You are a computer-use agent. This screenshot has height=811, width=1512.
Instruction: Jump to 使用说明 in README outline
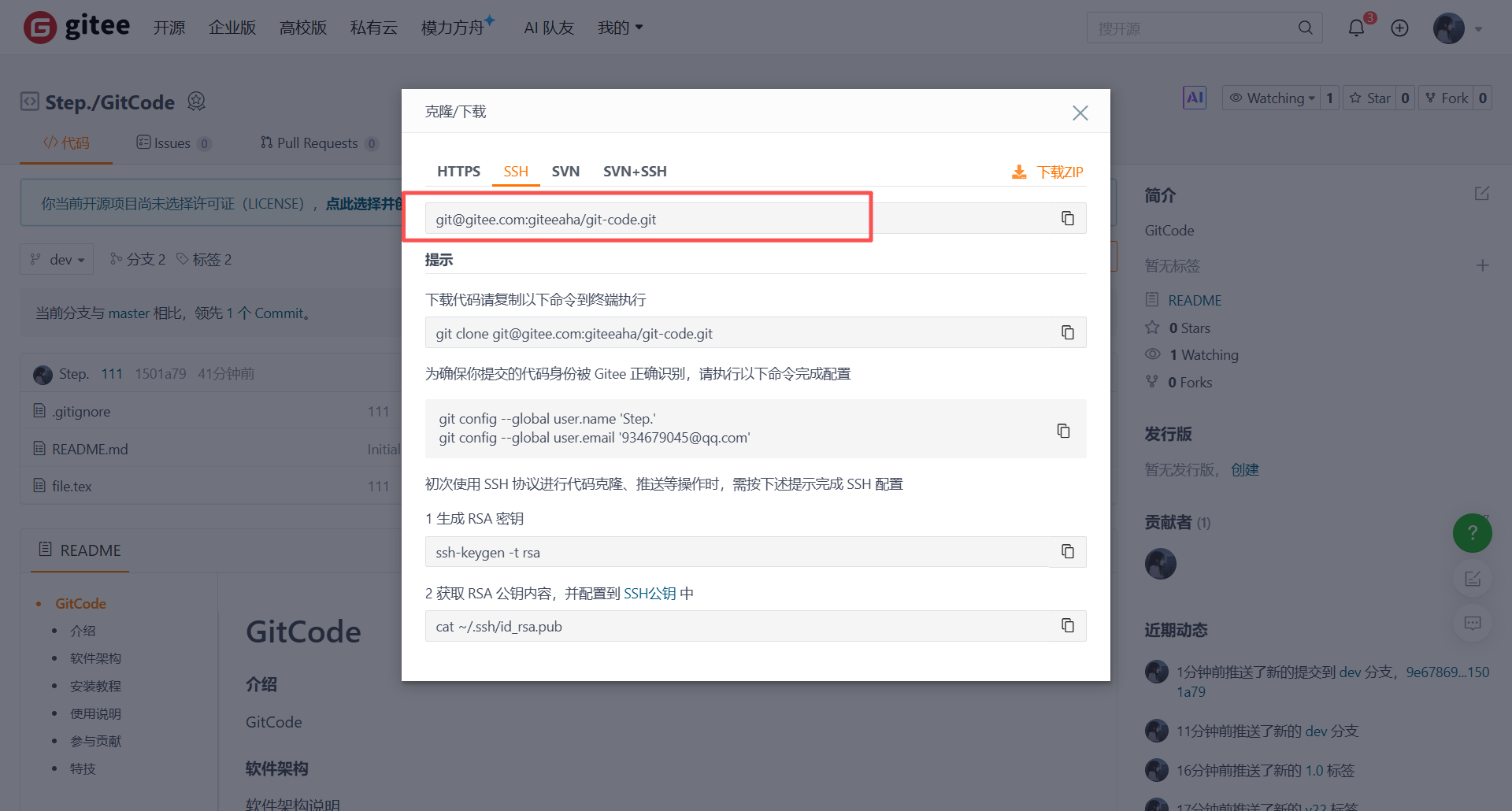[95, 713]
